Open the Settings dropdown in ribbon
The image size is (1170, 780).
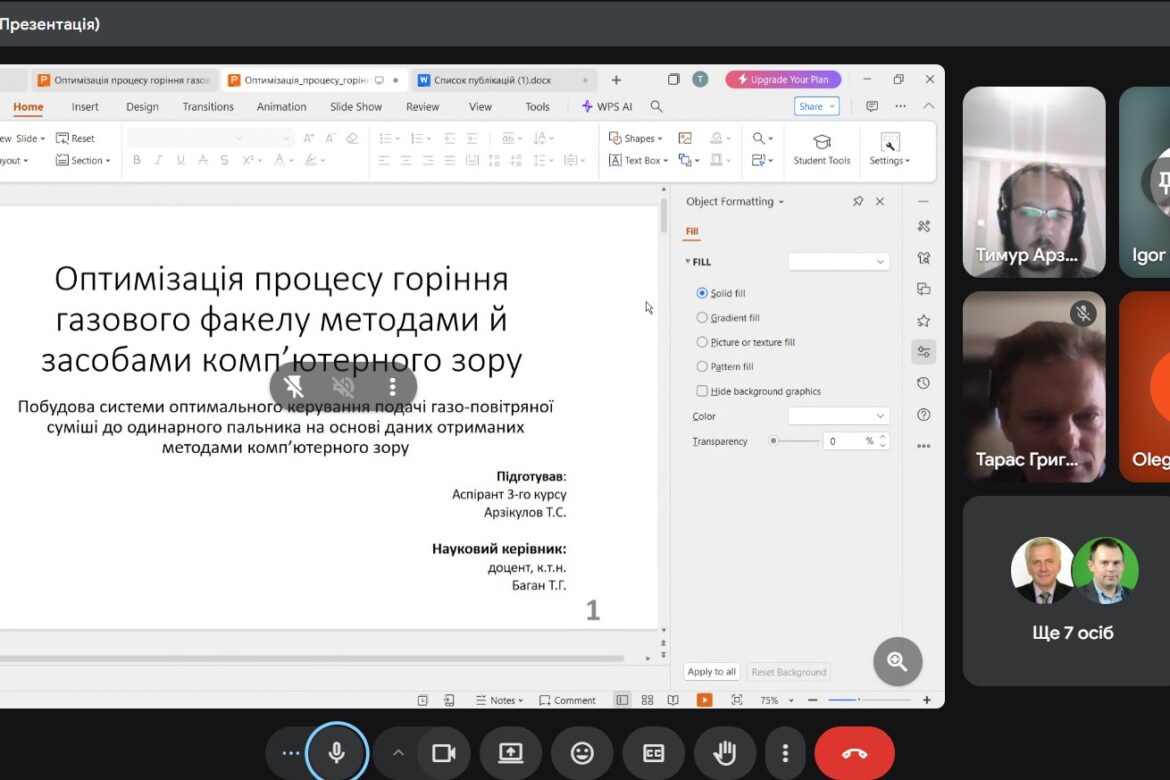[x=889, y=160]
